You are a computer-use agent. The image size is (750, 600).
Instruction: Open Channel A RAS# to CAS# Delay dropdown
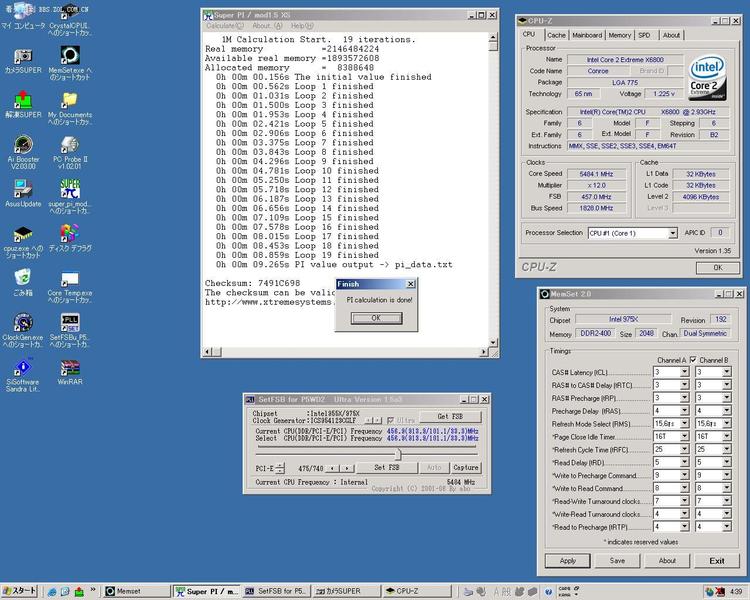pyautogui.click(x=684, y=385)
